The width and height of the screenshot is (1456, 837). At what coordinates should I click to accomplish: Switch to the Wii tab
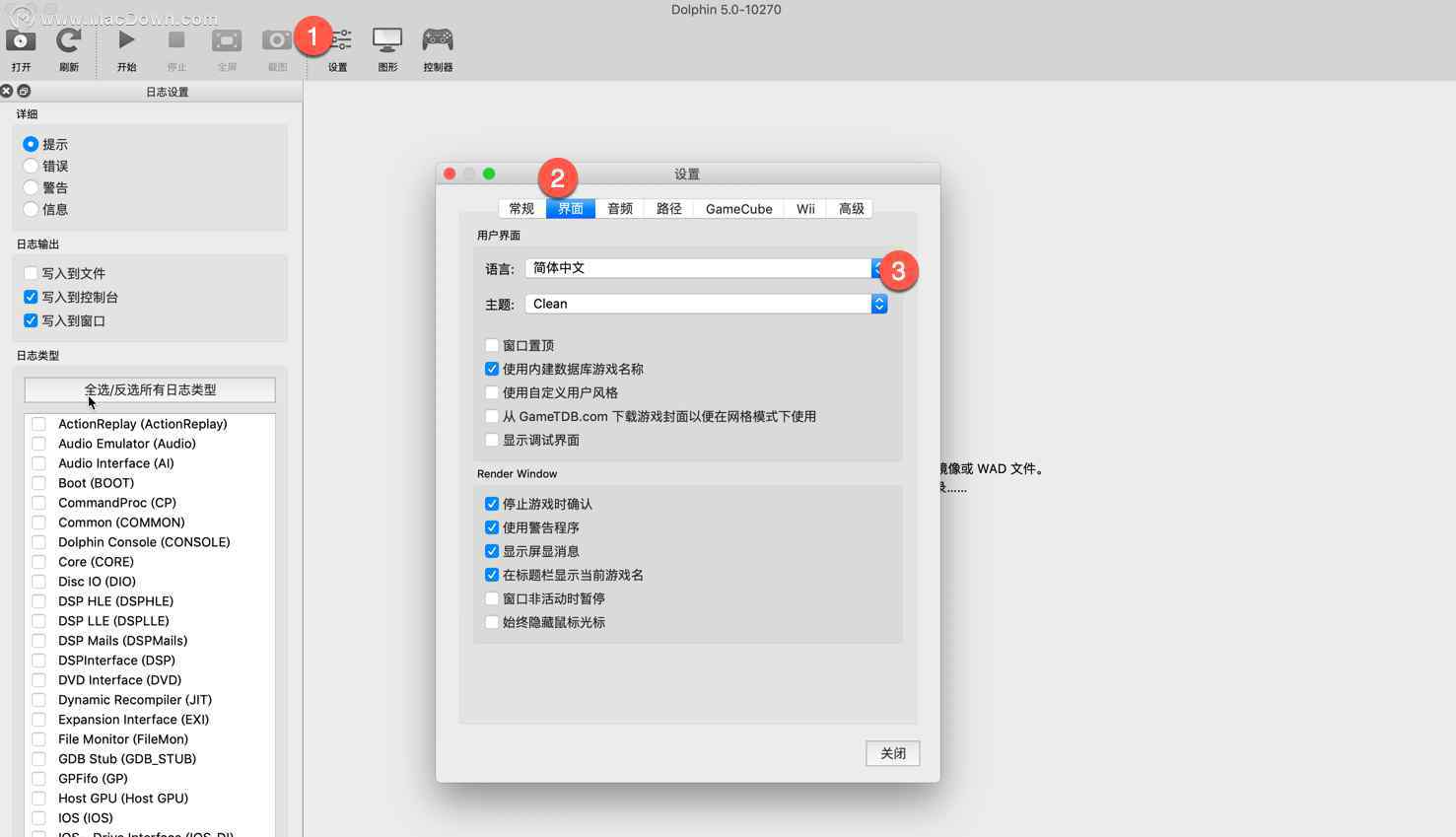[x=805, y=208]
